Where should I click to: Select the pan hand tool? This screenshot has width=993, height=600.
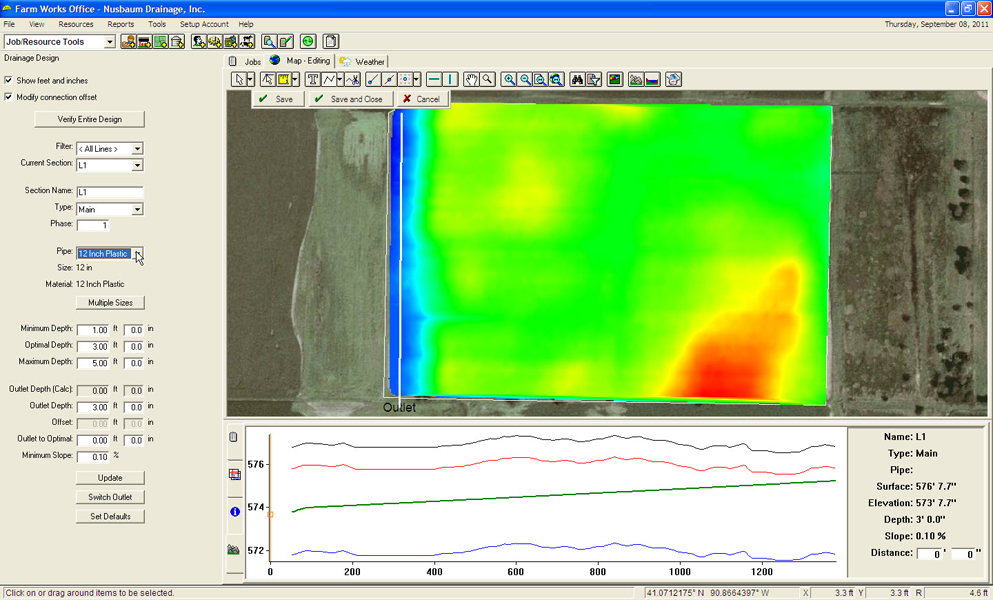[x=471, y=79]
